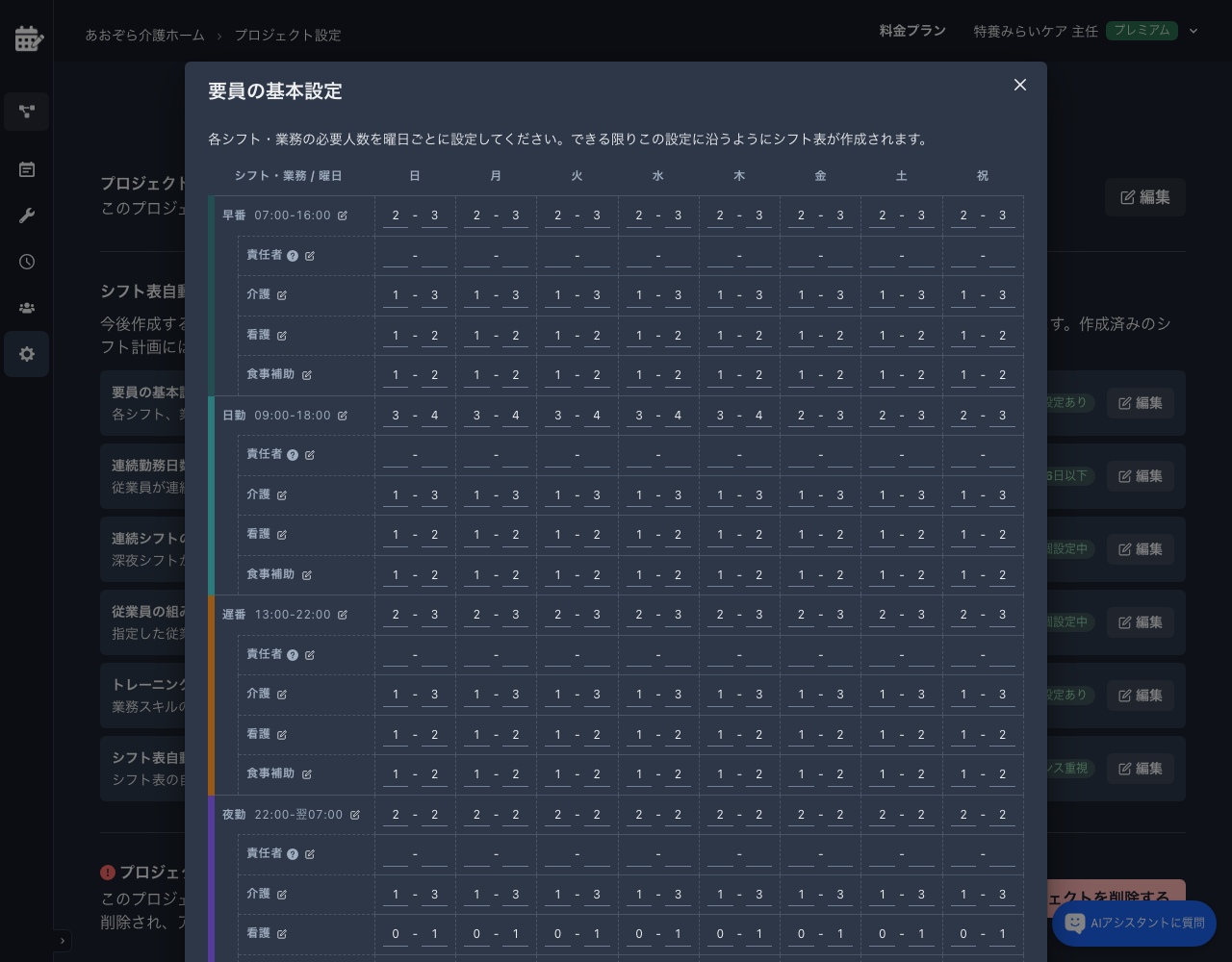
Task: Expand the account dropdown next to プレミアム
Action: [1193, 31]
